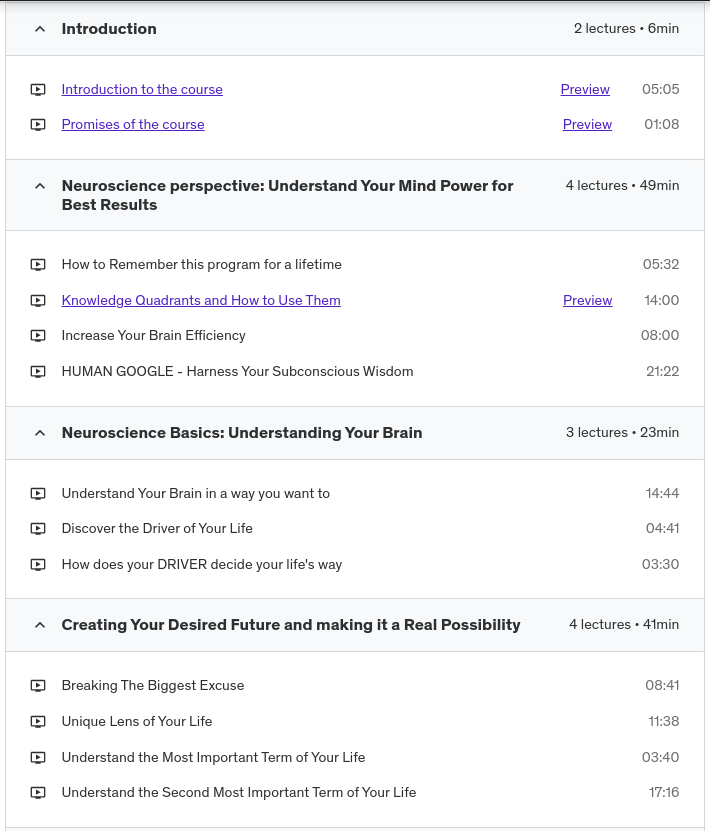The image size is (710, 831).
Task: Preview the Knowledge Quadrants lecture
Action: pos(587,301)
